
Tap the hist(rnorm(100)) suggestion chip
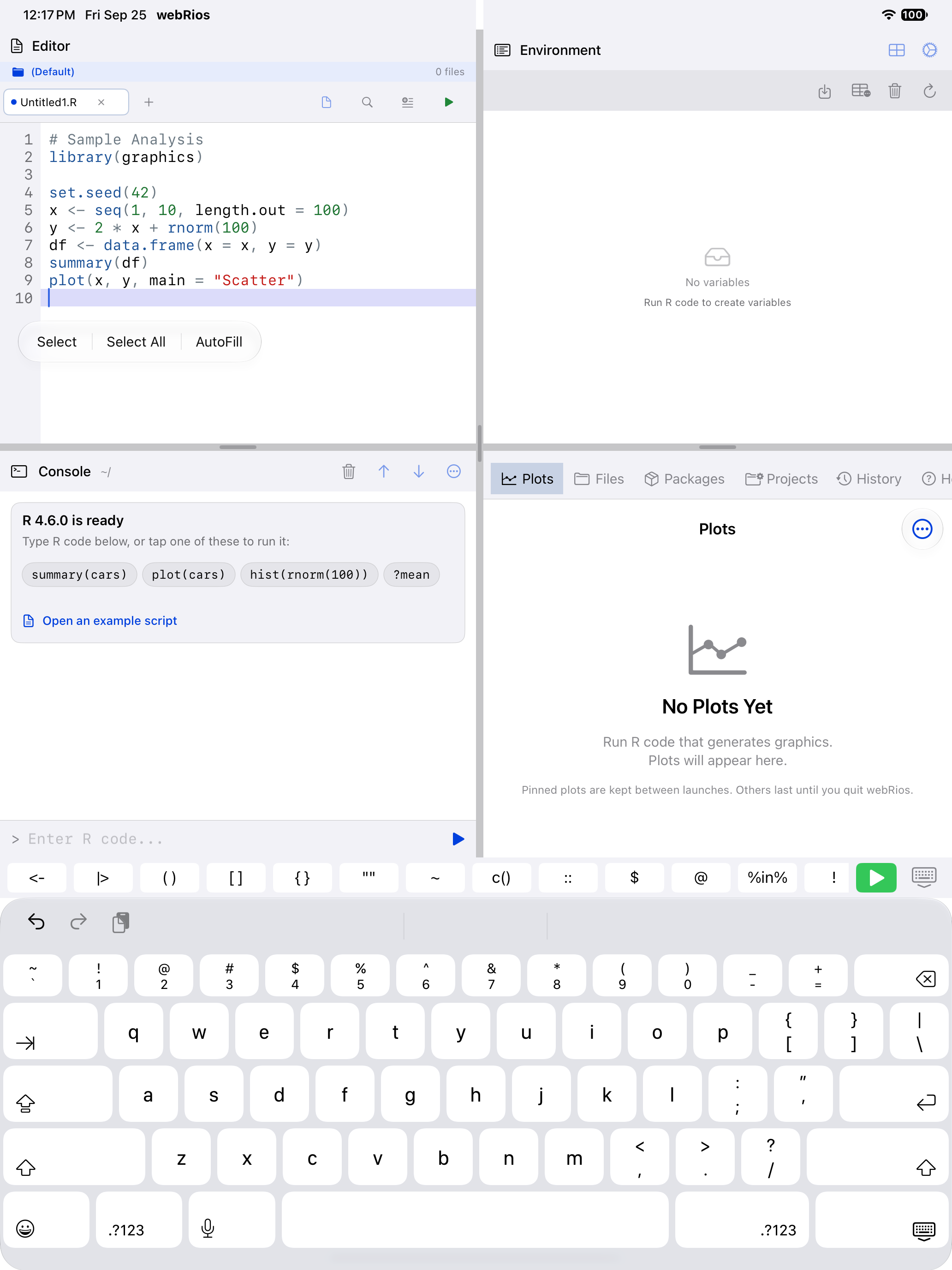[x=309, y=575]
